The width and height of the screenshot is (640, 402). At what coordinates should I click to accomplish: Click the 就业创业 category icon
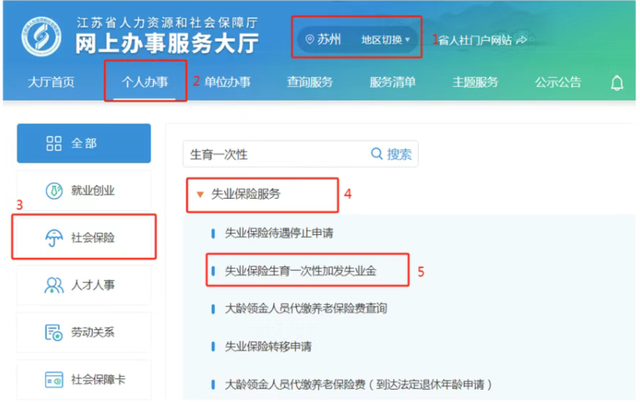(x=53, y=190)
